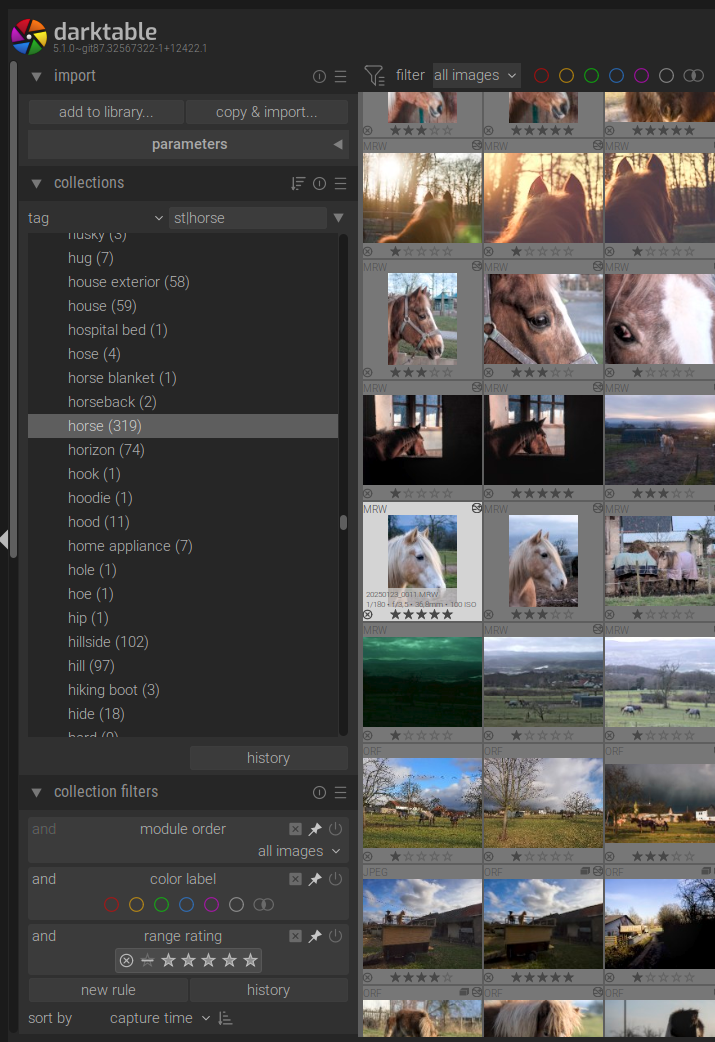The image size is (715, 1042).
Task: Disable the range rating filter
Action: pyautogui.click(x=336, y=936)
